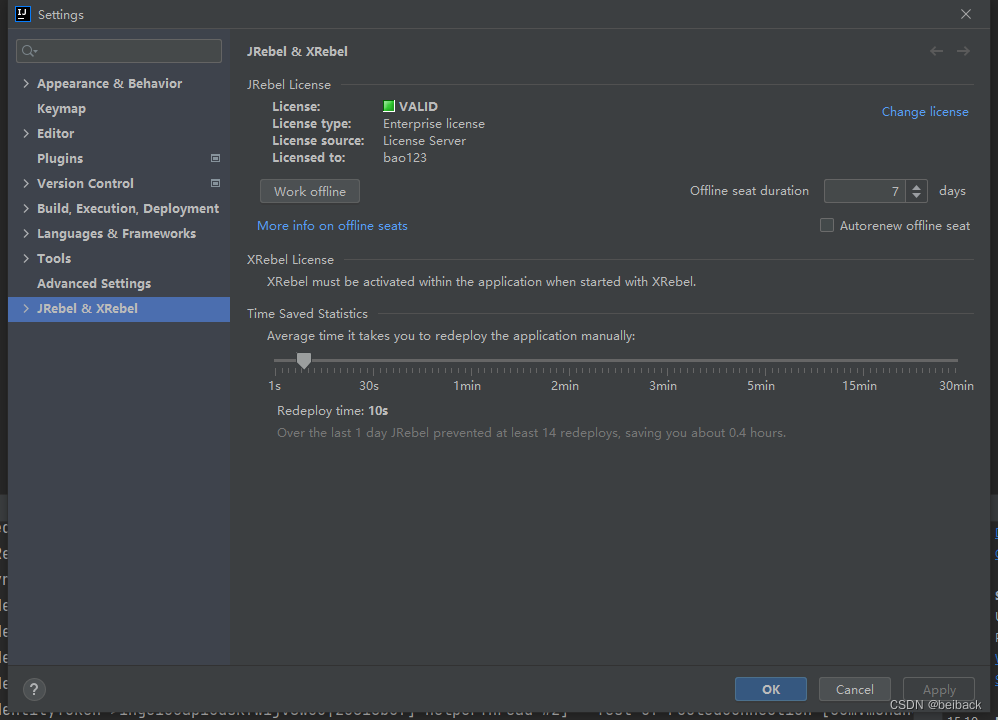The width and height of the screenshot is (998, 720).
Task: Increase offline seat duration with up arrow
Action: [x=917, y=187]
